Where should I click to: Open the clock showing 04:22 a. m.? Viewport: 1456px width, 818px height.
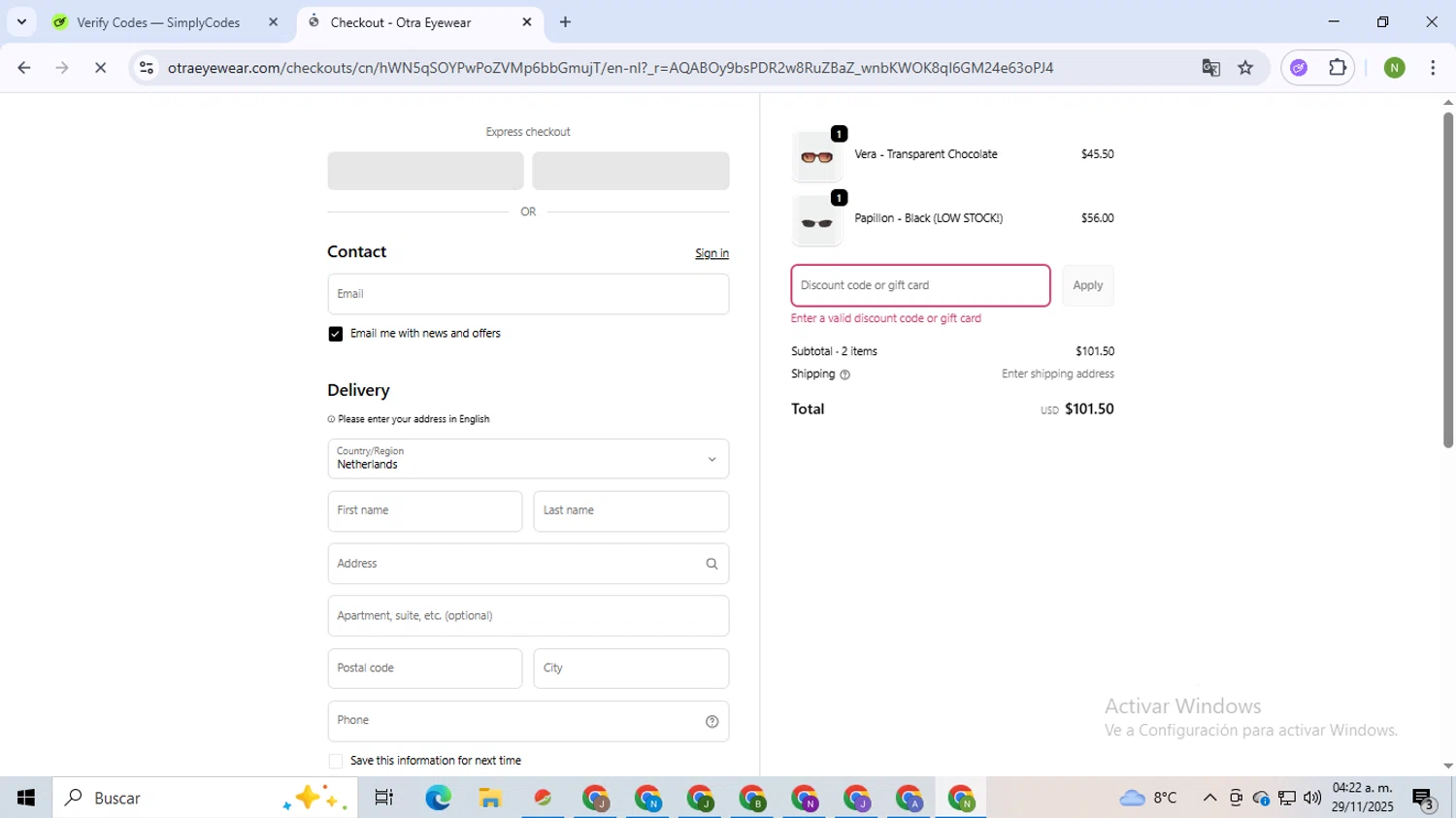click(1363, 797)
